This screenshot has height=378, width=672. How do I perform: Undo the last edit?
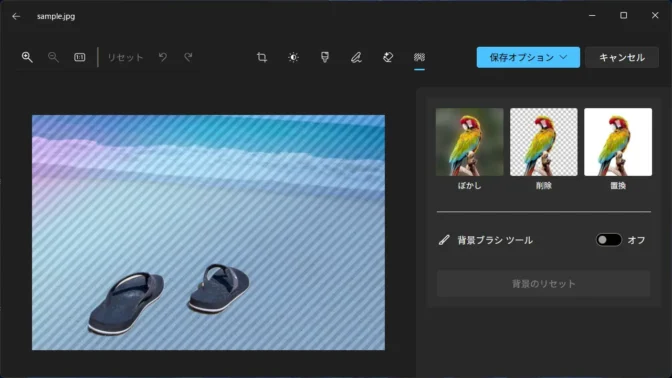click(x=162, y=57)
